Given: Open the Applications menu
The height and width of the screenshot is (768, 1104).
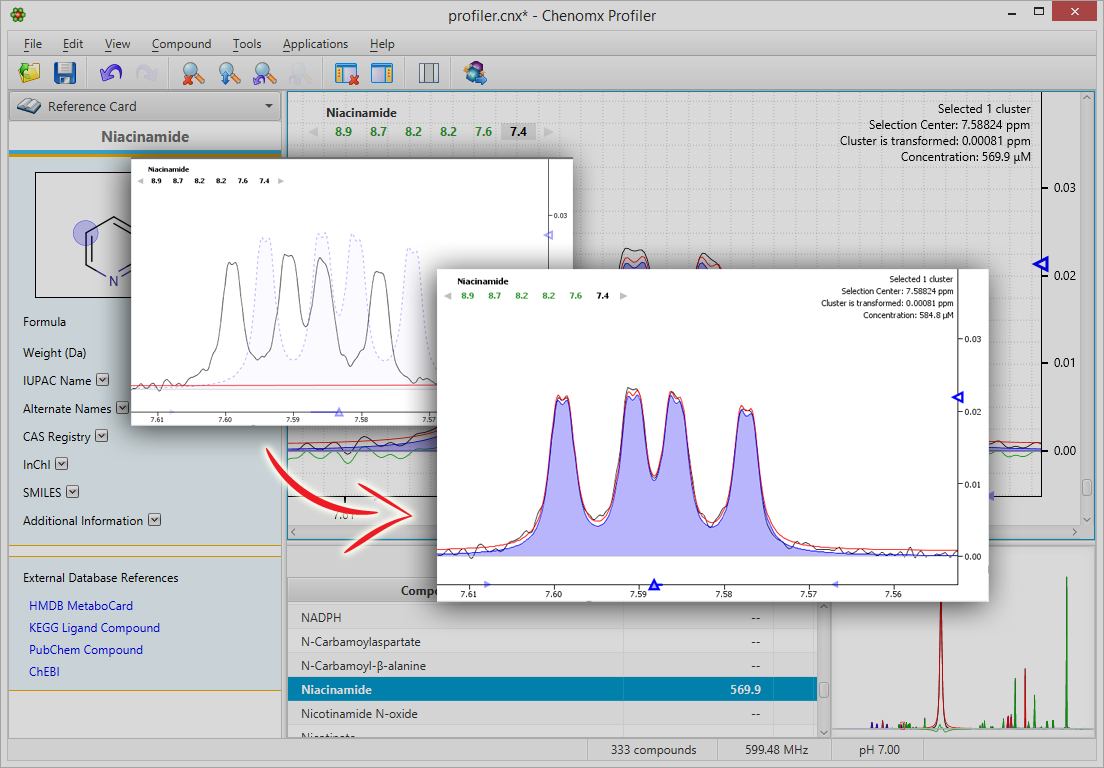Looking at the screenshot, I should coord(315,44).
